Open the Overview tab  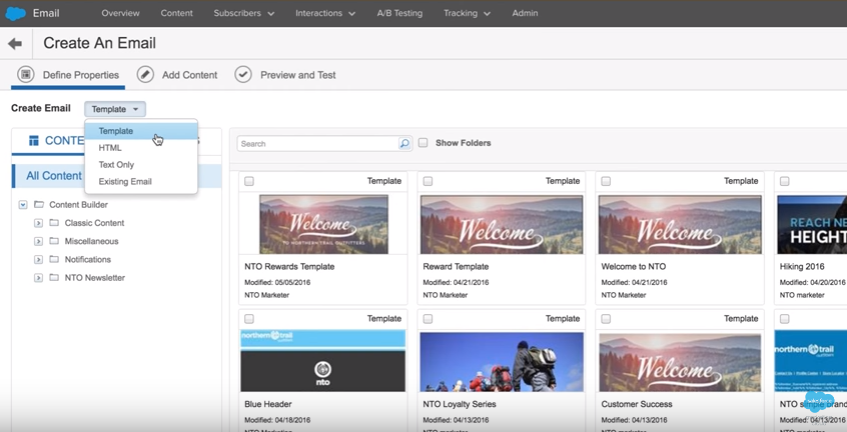click(x=120, y=13)
